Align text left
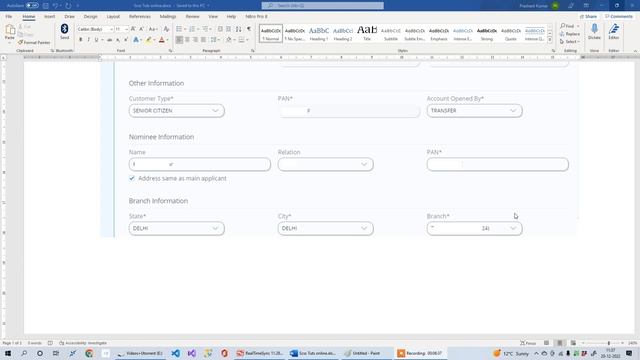Screen dimensions: 640x360 click(x=179, y=40)
